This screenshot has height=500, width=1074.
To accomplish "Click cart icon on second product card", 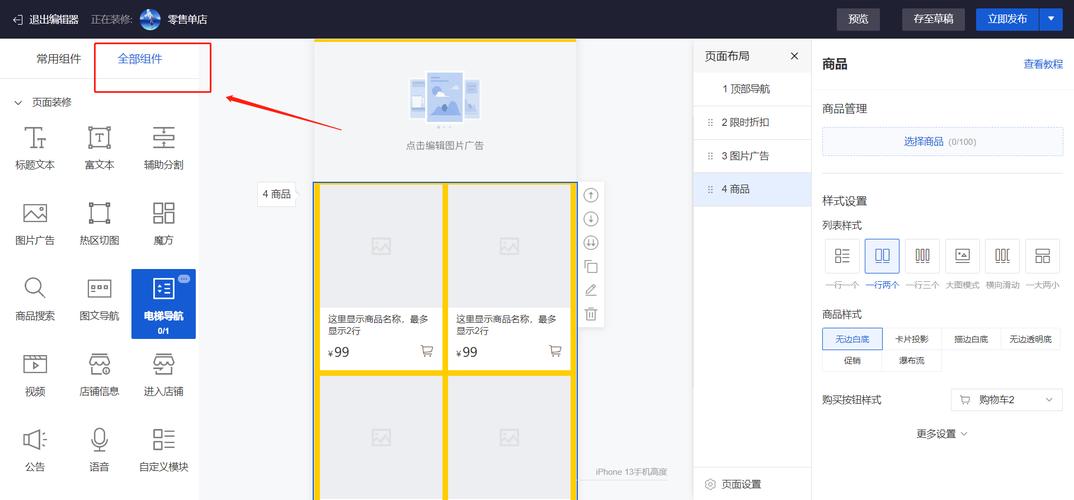I will [x=555, y=351].
